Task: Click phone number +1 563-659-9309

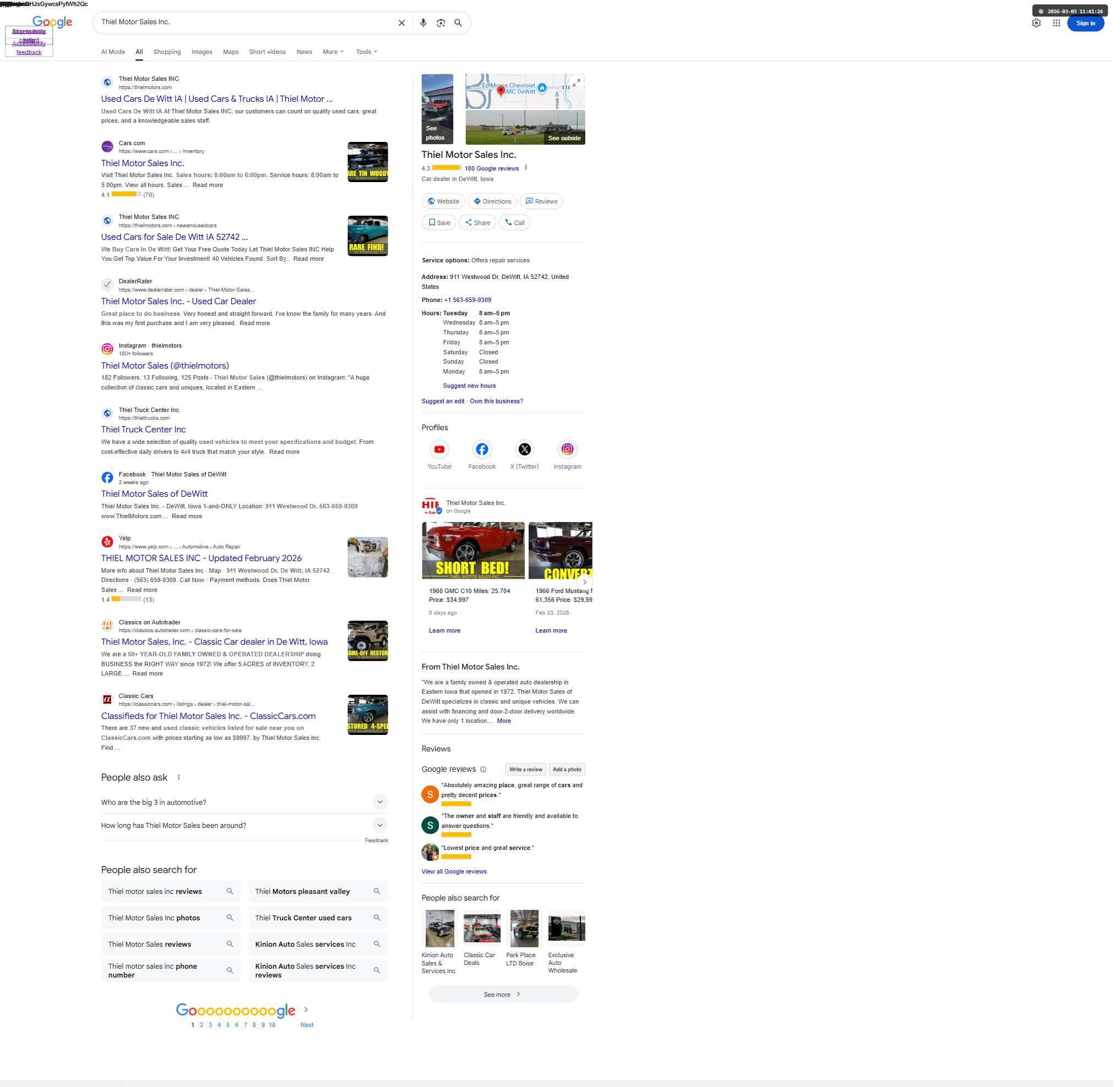Action: point(468,300)
